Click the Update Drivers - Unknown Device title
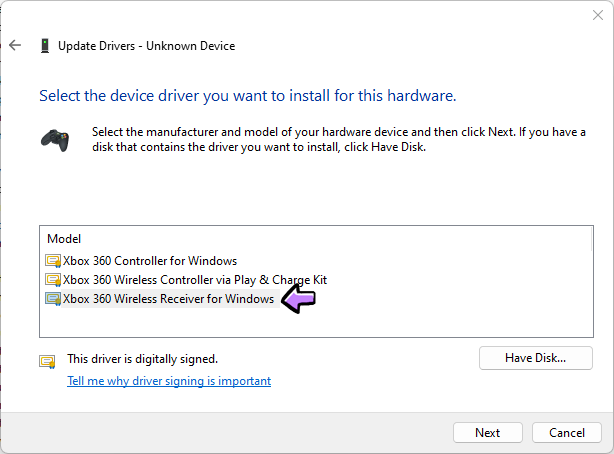 [x=146, y=45]
